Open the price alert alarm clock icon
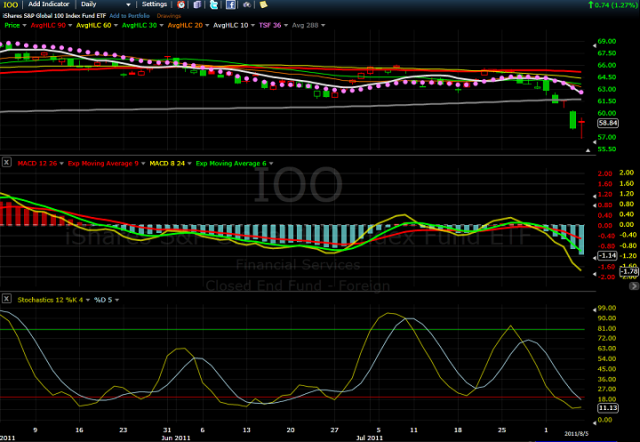Image resolution: width=640 pixels, height=442 pixels. point(181,4)
